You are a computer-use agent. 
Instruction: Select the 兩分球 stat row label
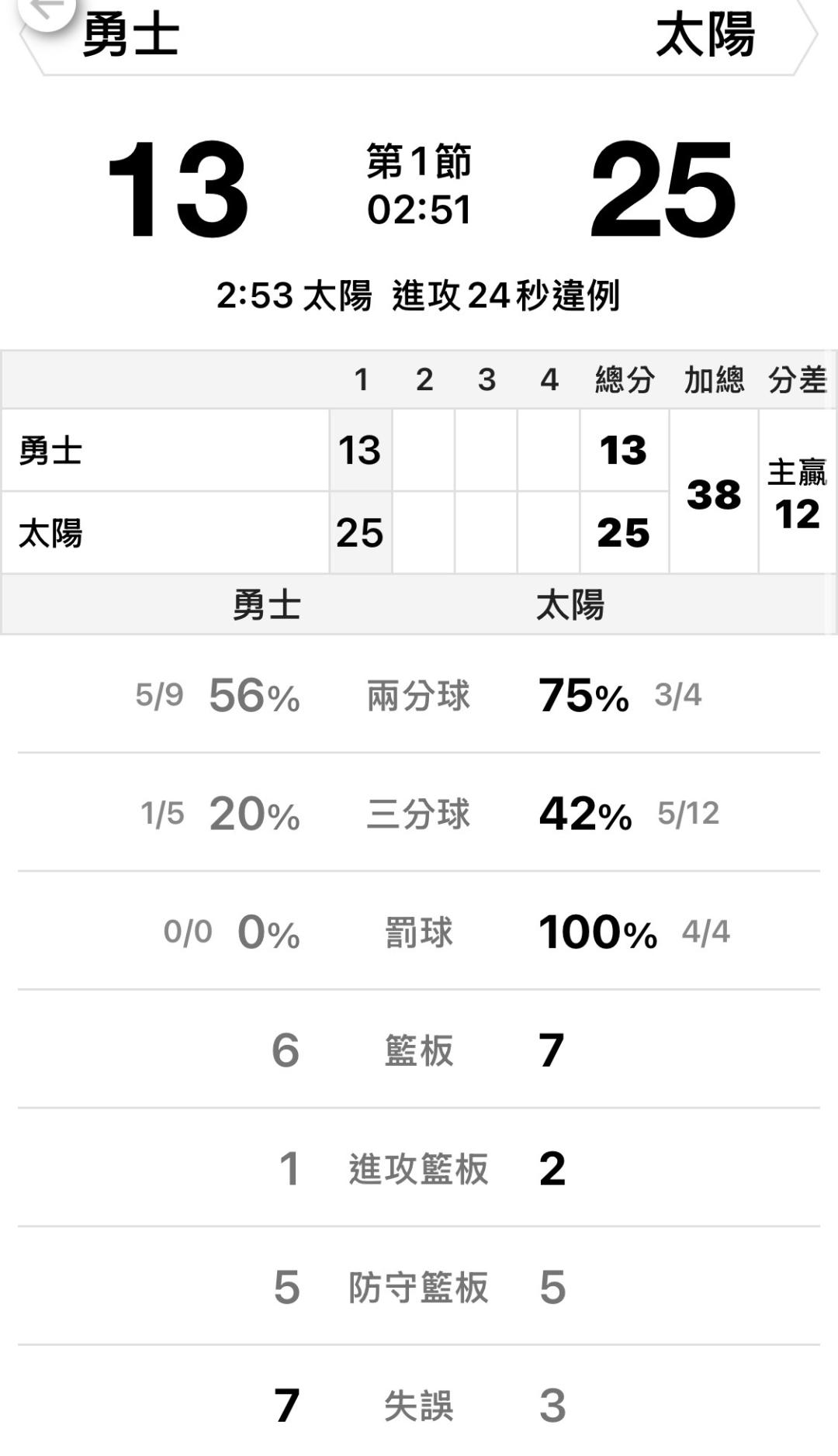point(419,695)
